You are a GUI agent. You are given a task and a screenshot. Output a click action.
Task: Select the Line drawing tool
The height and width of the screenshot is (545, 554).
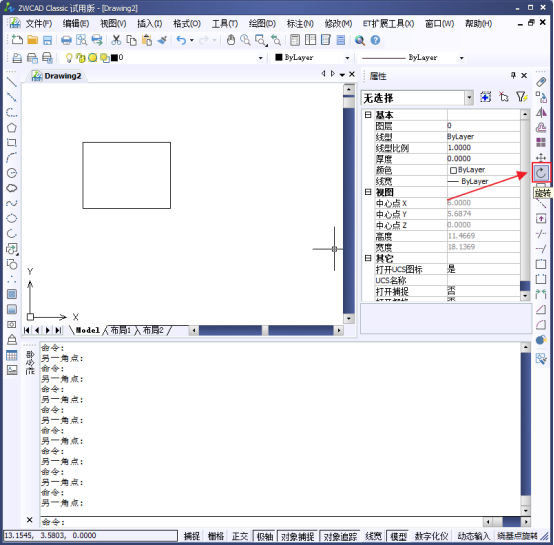click(x=12, y=82)
